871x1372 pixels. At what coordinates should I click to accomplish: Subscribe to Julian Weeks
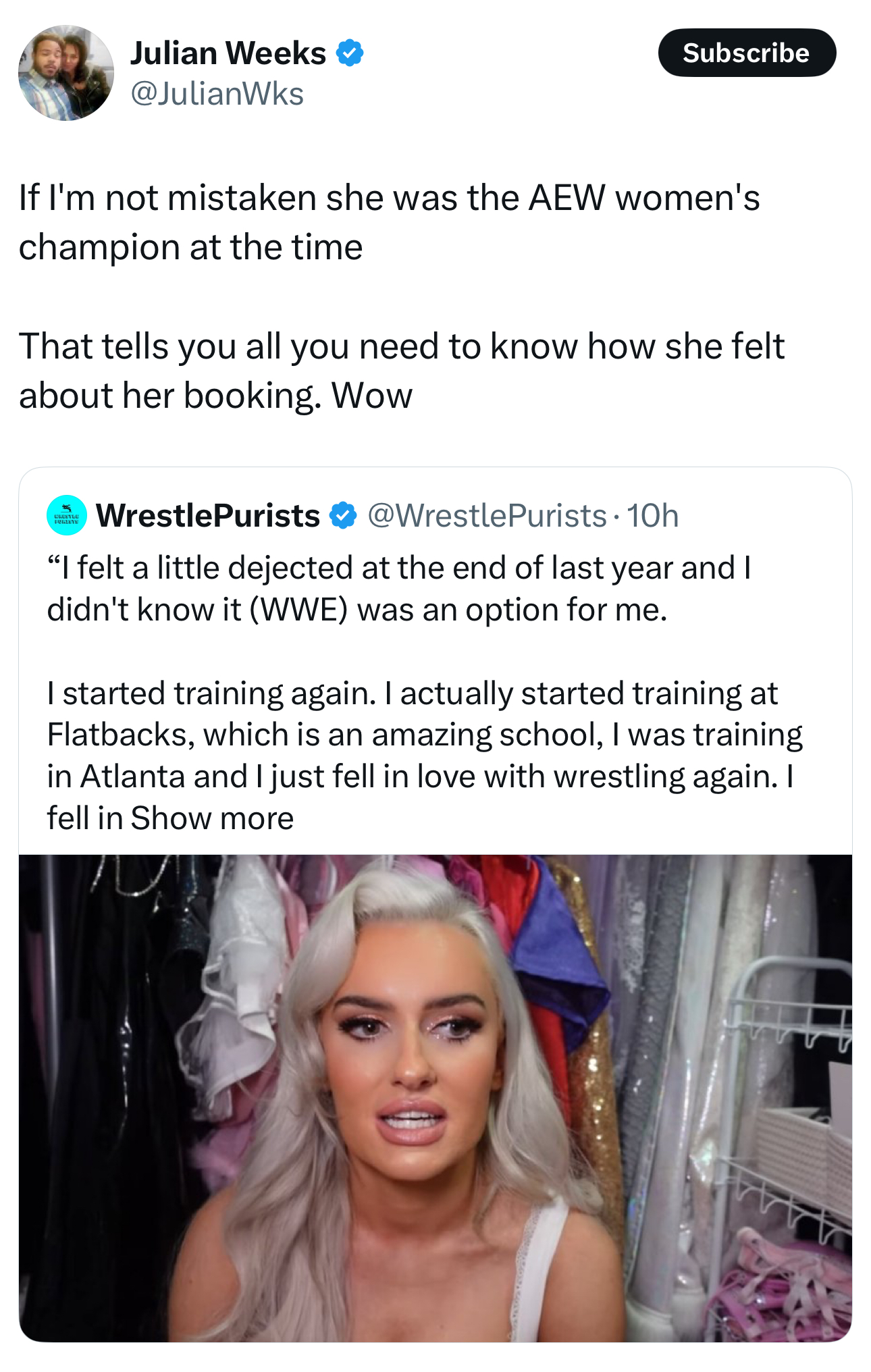click(747, 53)
